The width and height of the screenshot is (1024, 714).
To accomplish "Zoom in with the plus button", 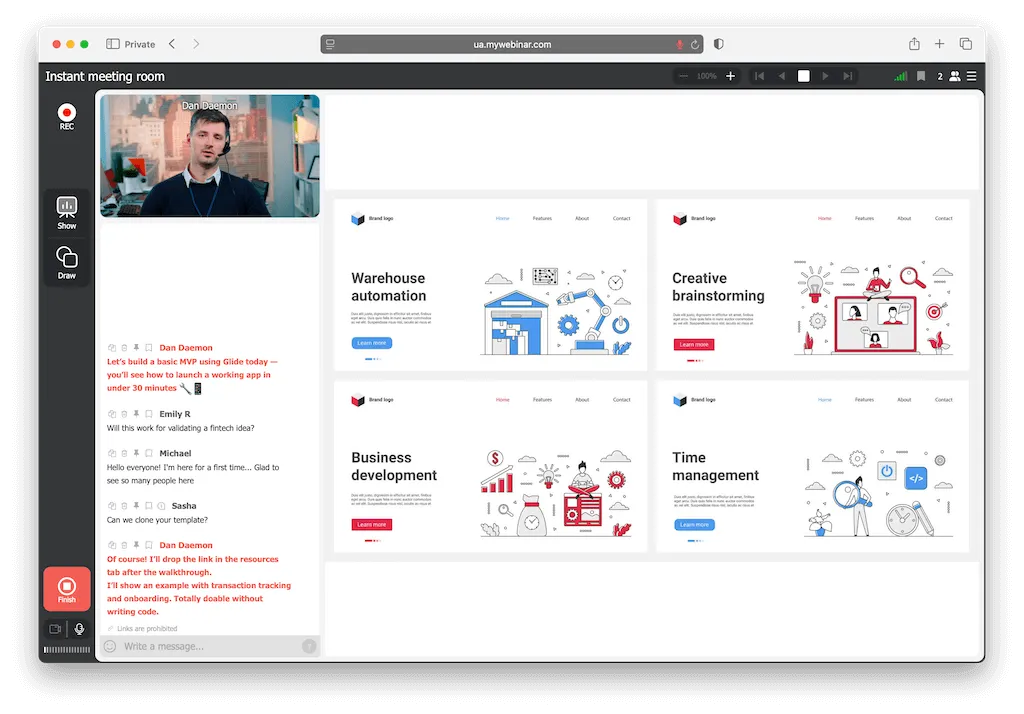I will point(730,76).
